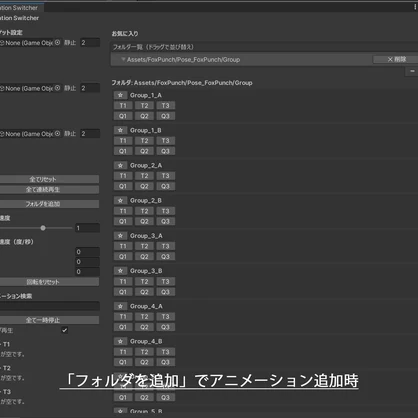Click the 全て一時停止 button
This screenshot has height=418, width=418.
pos(49,320)
